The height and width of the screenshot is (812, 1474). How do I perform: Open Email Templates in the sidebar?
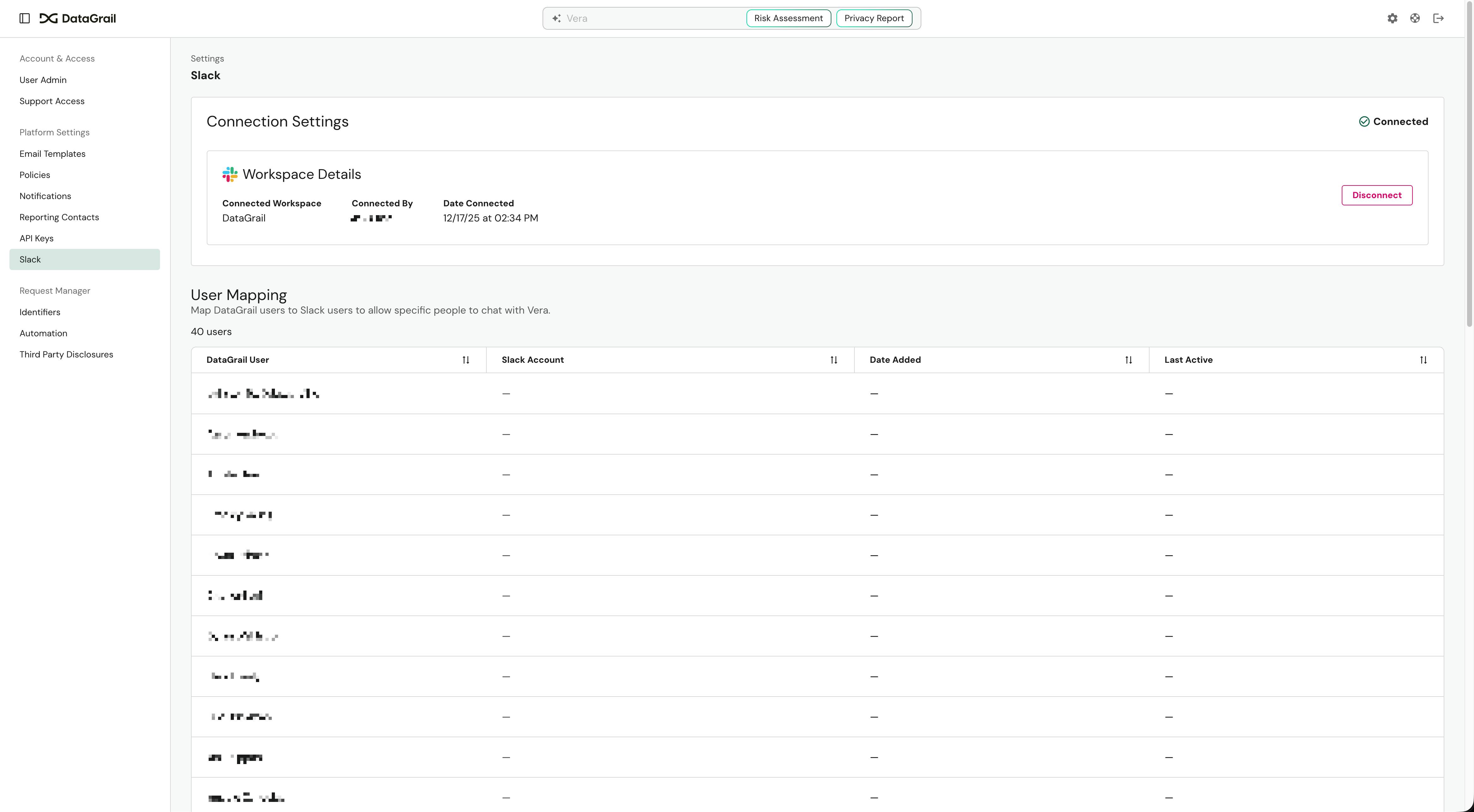pos(52,154)
